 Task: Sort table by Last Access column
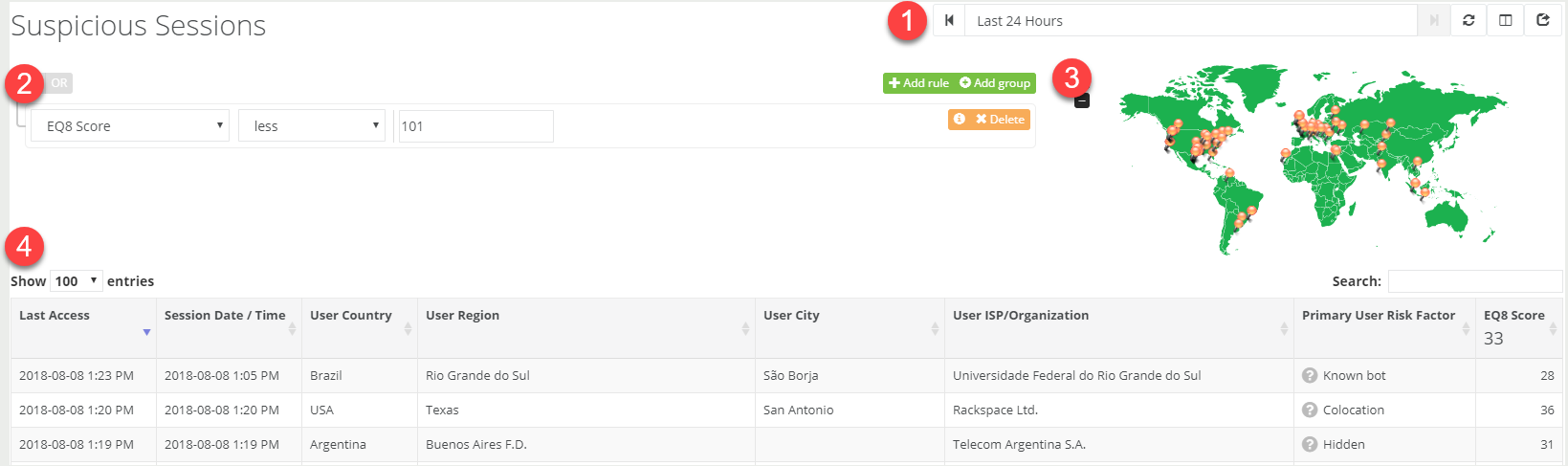tap(83, 328)
